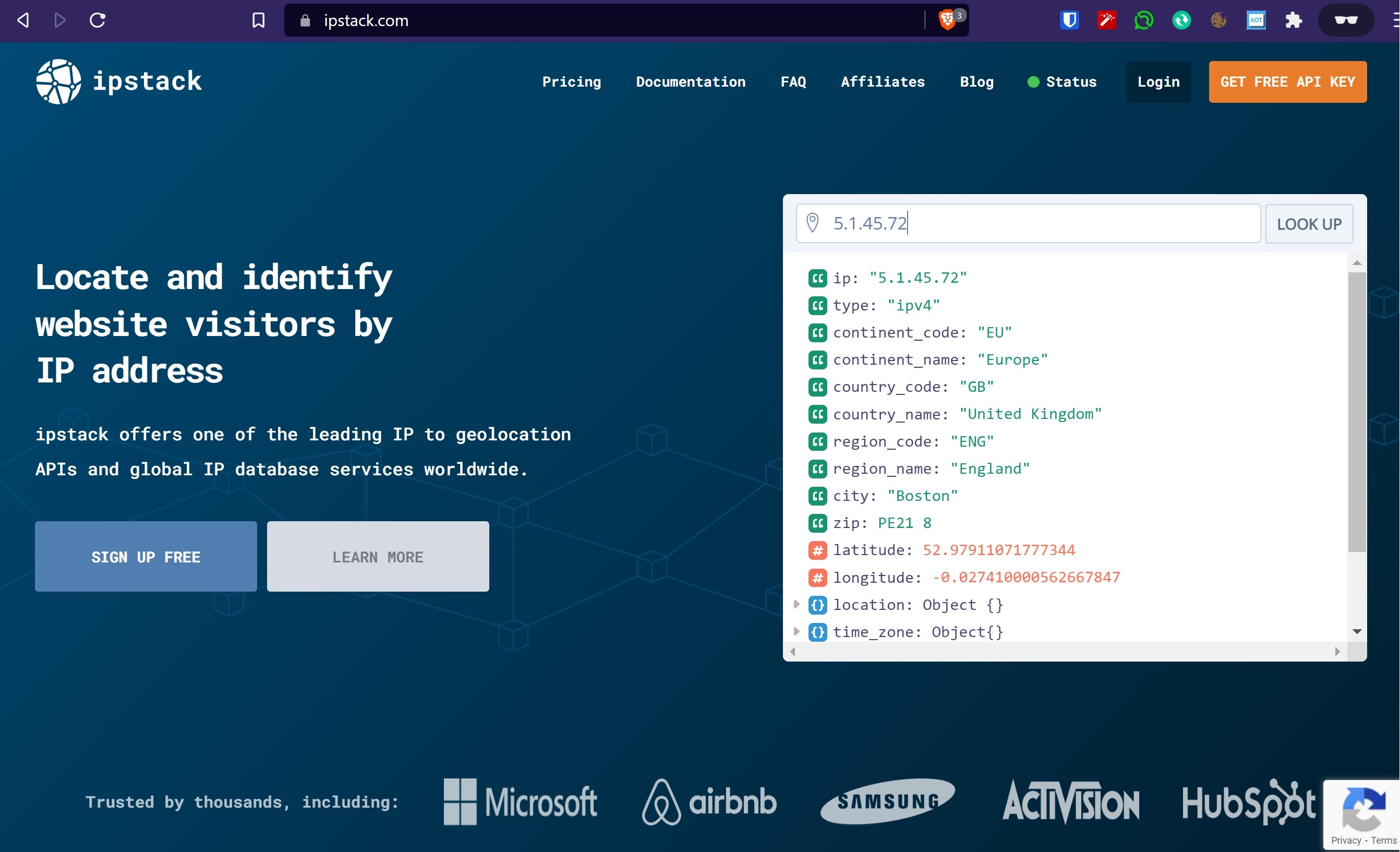The height and width of the screenshot is (852, 1400).
Task: Click the HubSpot logo
Action: pos(1248,801)
